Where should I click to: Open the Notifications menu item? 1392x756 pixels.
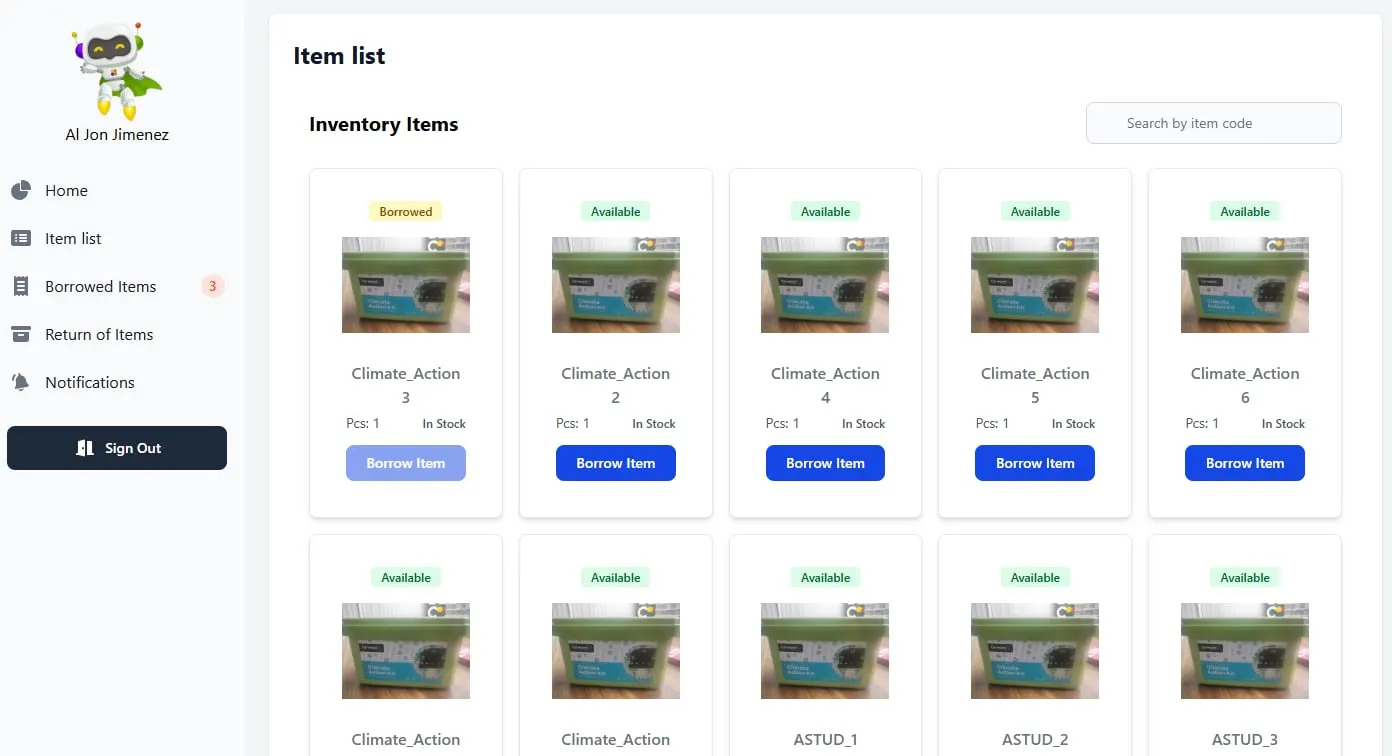tap(89, 382)
